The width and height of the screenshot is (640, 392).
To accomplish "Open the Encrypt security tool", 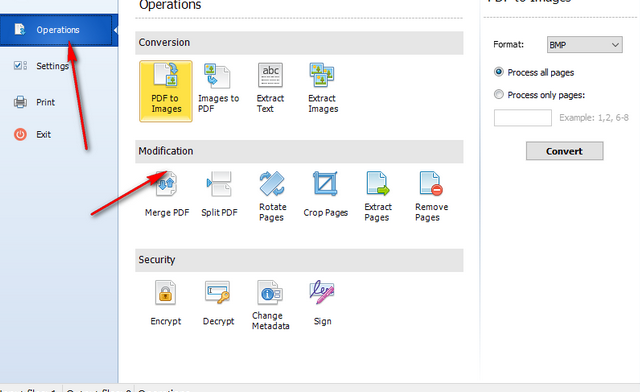I will pos(165,303).
